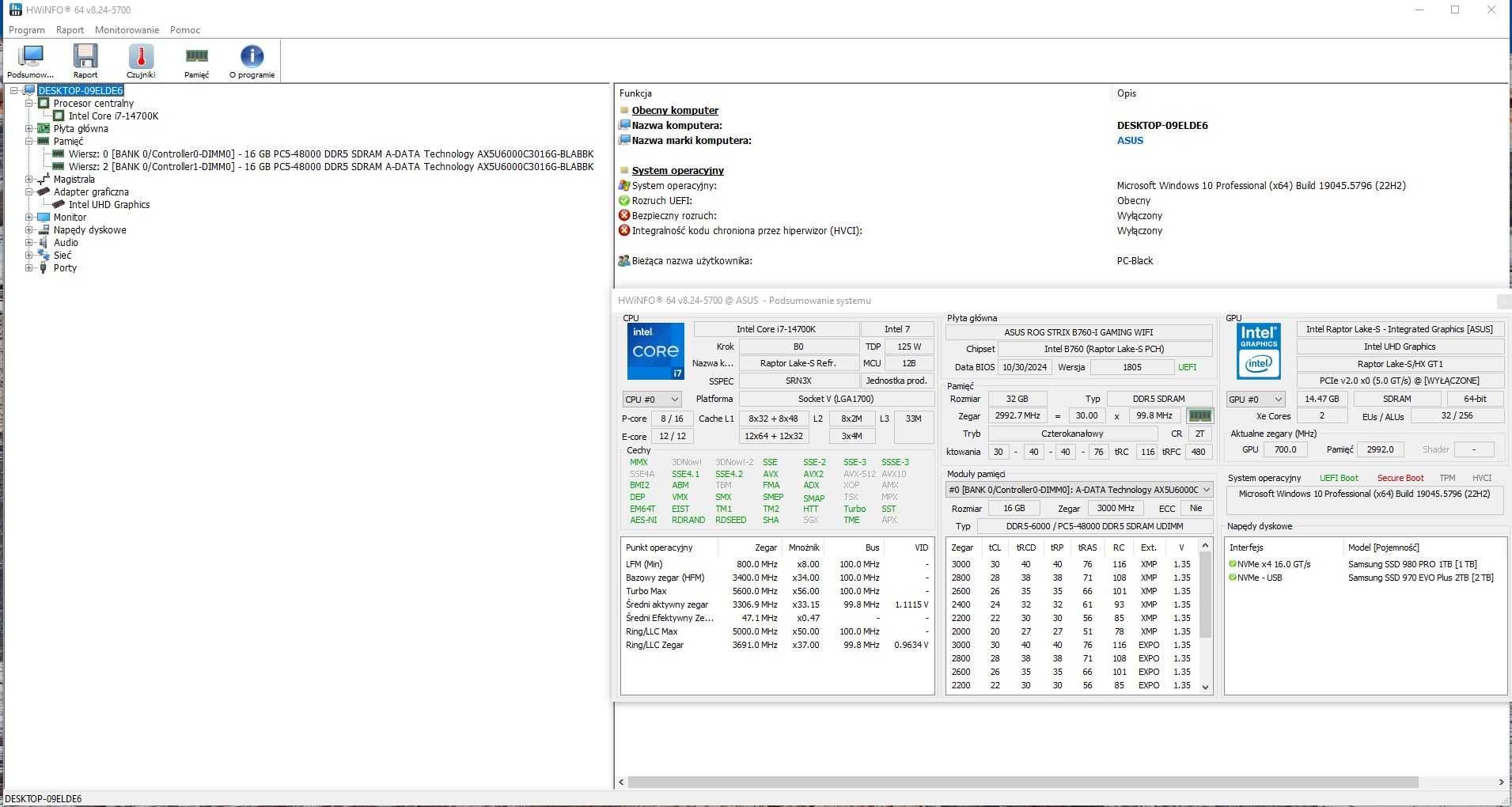The image size is (1512, 807).
Task: Expand the Sieć tree node
Action: pyautogui.click(x=29, y=256)
